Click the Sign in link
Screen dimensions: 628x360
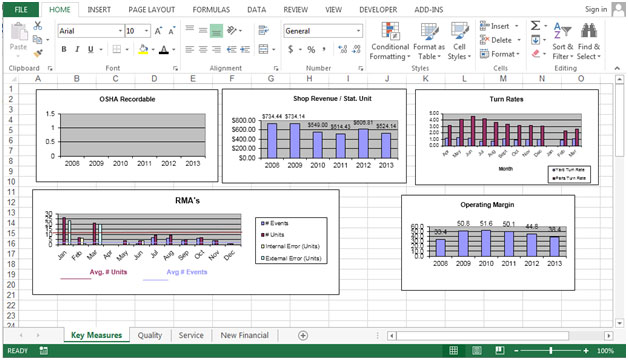click(x=596, y=9)
